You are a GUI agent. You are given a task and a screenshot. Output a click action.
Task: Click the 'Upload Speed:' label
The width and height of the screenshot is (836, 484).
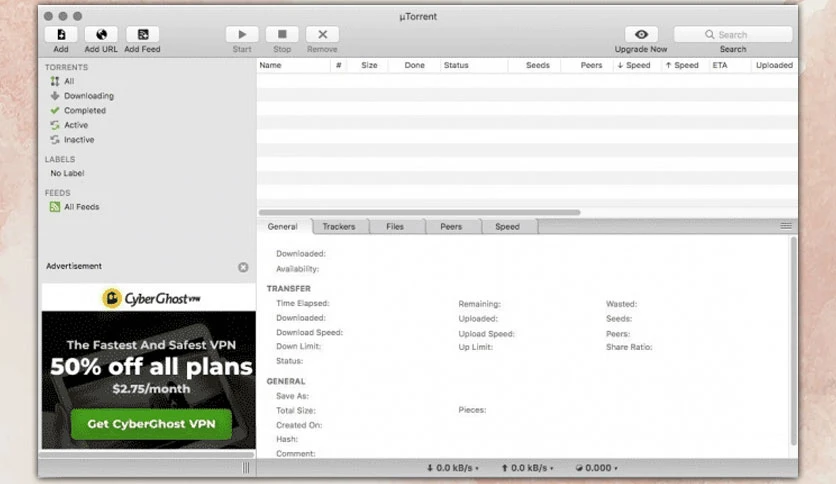coord(486,334)
